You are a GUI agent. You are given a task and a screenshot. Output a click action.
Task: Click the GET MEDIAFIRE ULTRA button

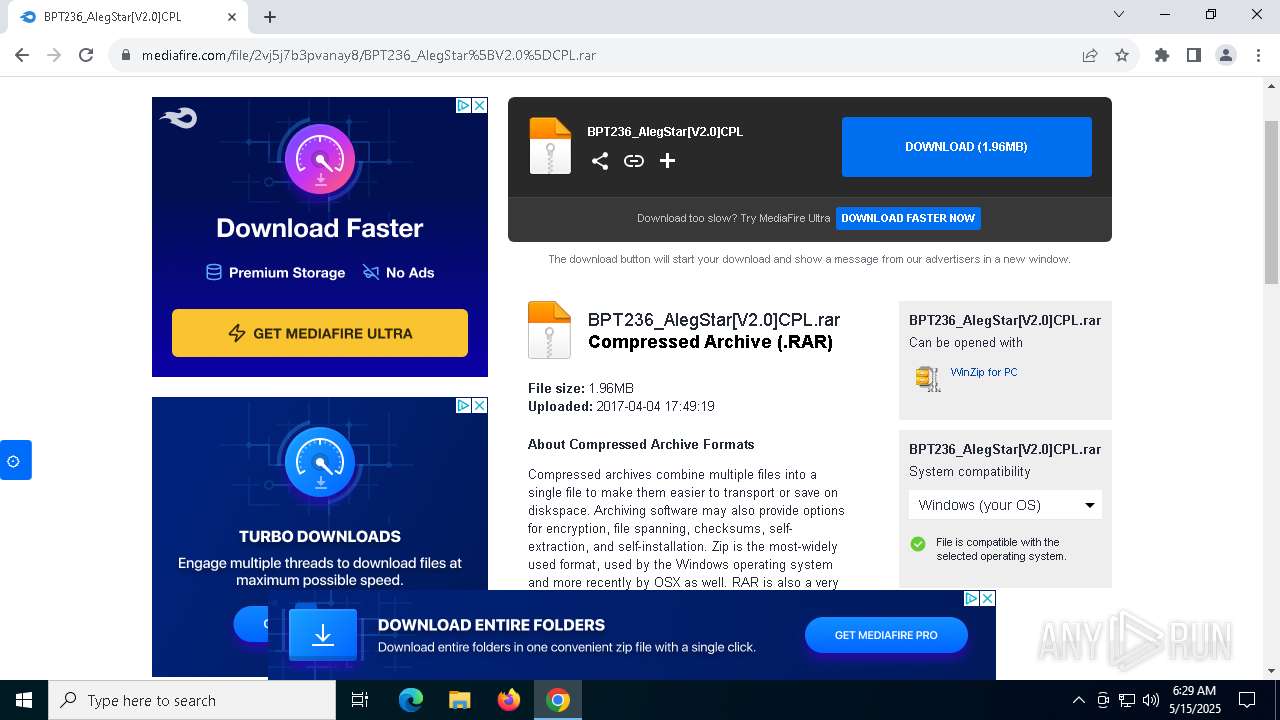click(320, 333)
